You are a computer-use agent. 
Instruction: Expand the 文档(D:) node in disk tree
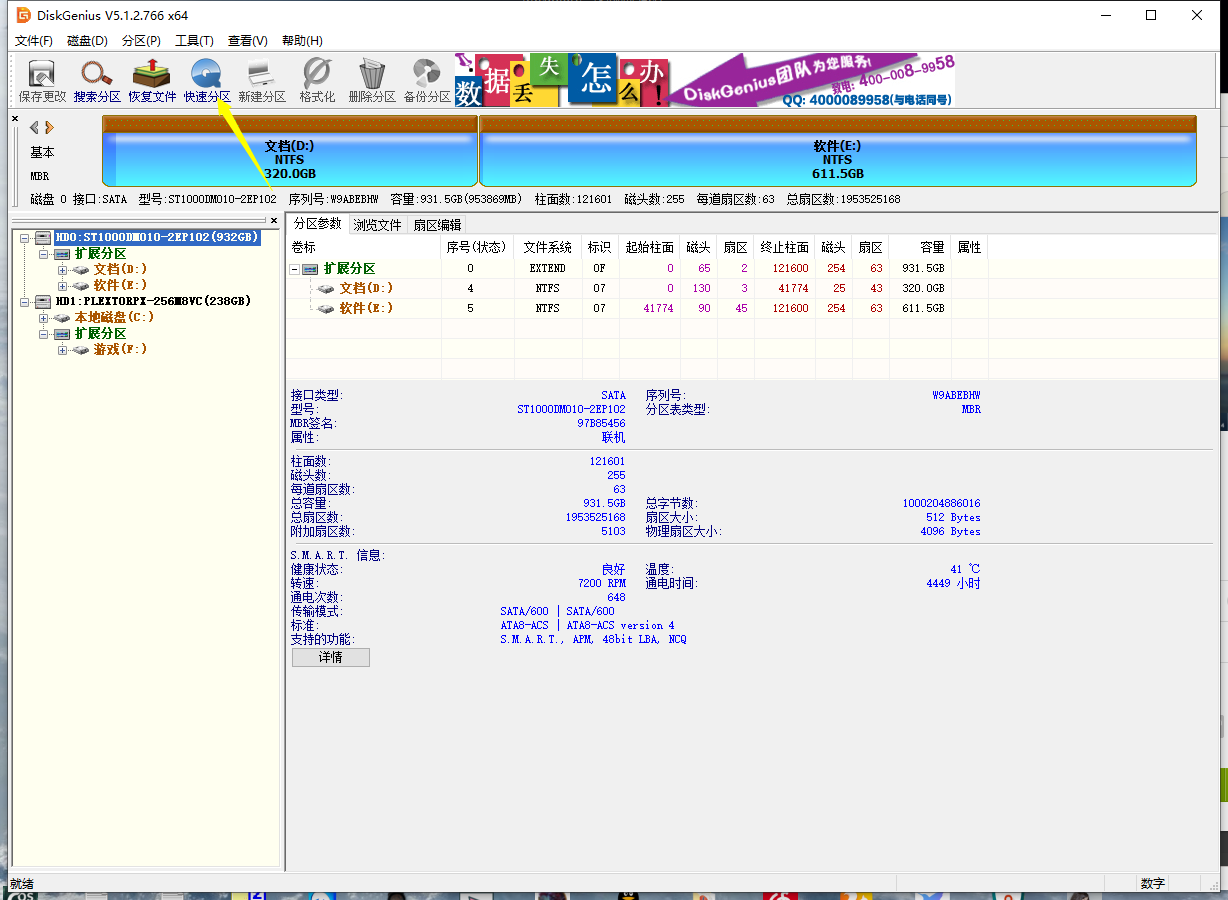(62, 270)
